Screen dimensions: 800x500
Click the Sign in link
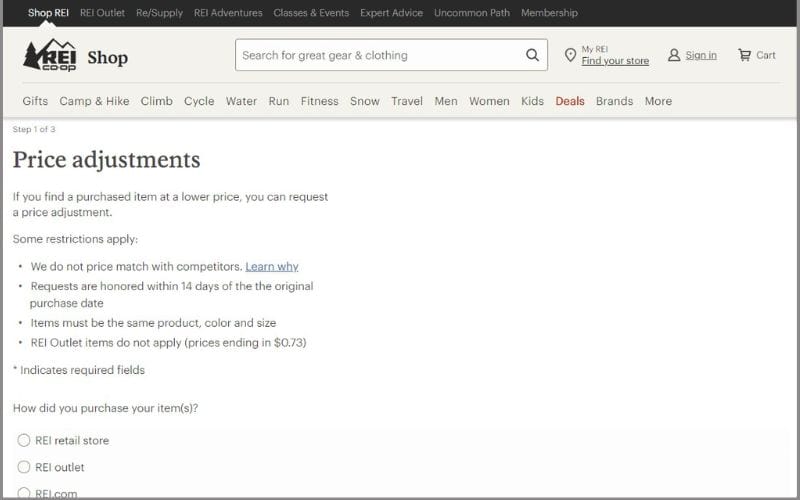pyautogui.click(x=701, y=55)
